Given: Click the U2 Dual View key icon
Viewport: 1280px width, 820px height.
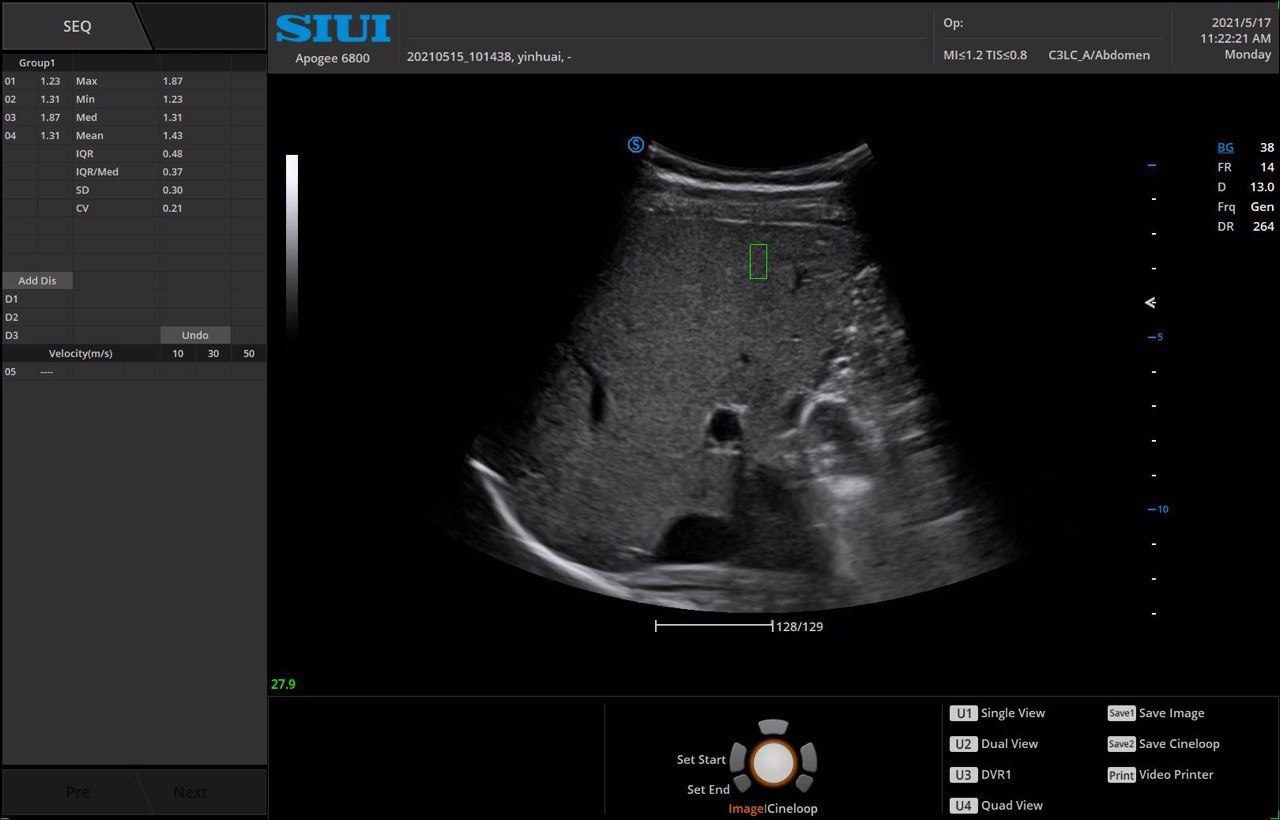Looking at the screenshot, I should 963,744.
